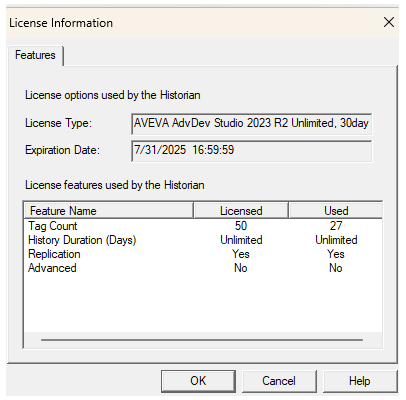Select the Replication feature row
This screenshot has height=400, width=406.
point(203,254)
